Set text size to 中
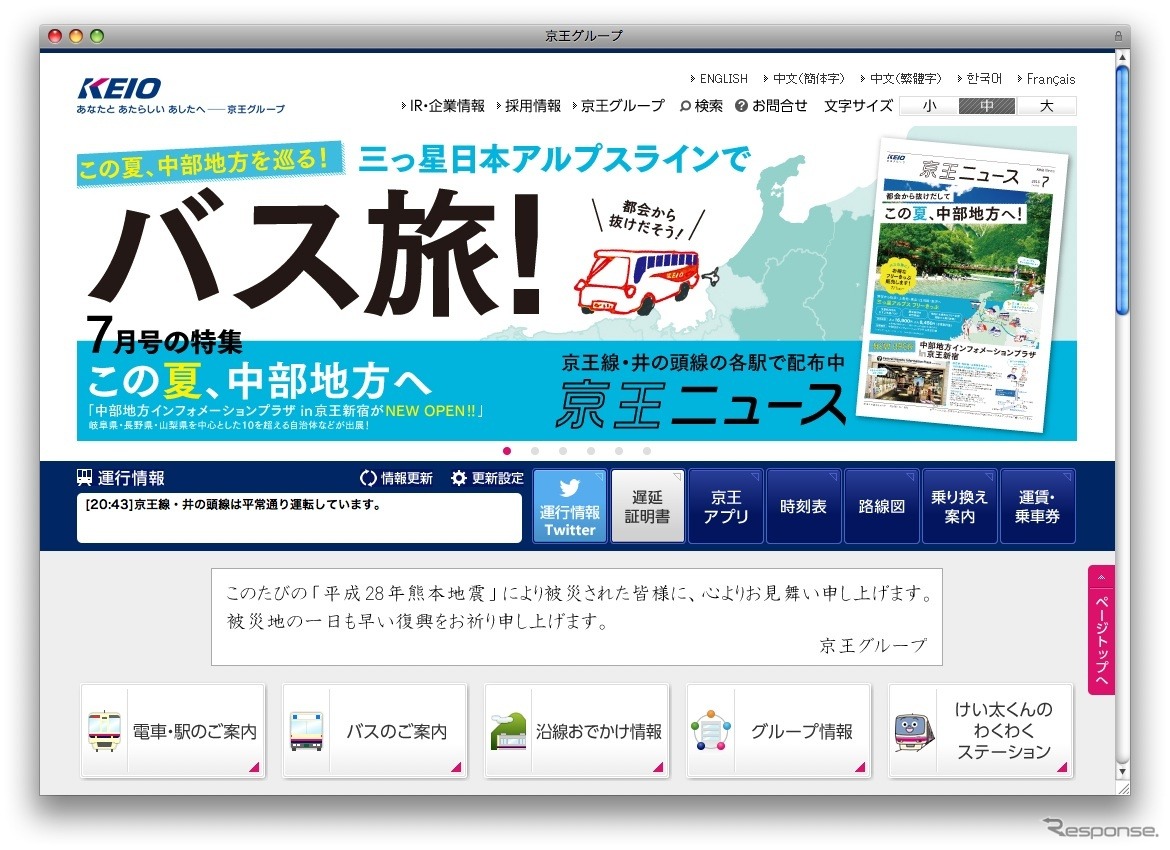Image resolution: width=1170 pixels, height=850 pixels. pyautogui.click(x=987, y=106)
